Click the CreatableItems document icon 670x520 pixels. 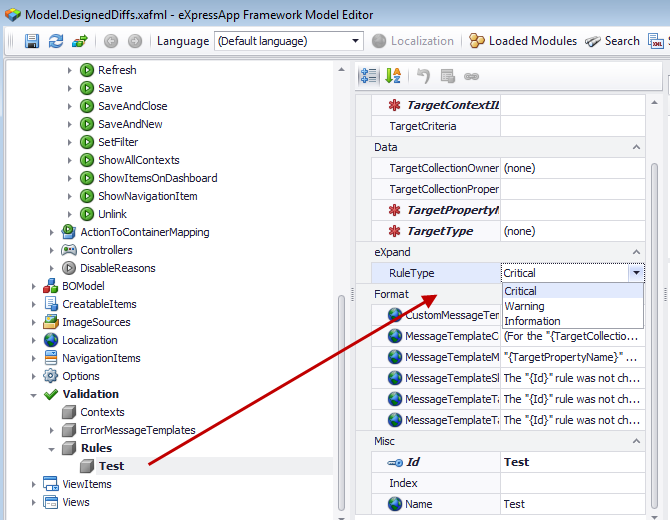[51, 304]
